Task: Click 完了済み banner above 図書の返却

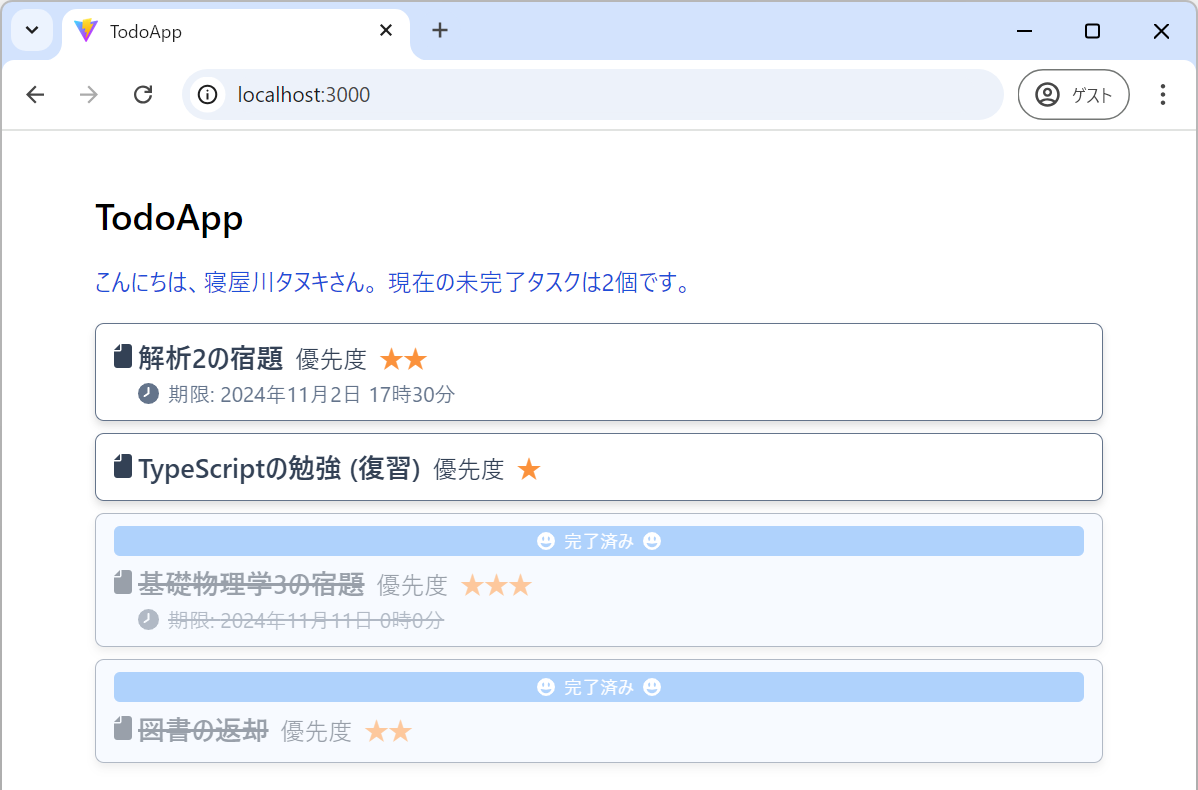Action: [598, 687]
